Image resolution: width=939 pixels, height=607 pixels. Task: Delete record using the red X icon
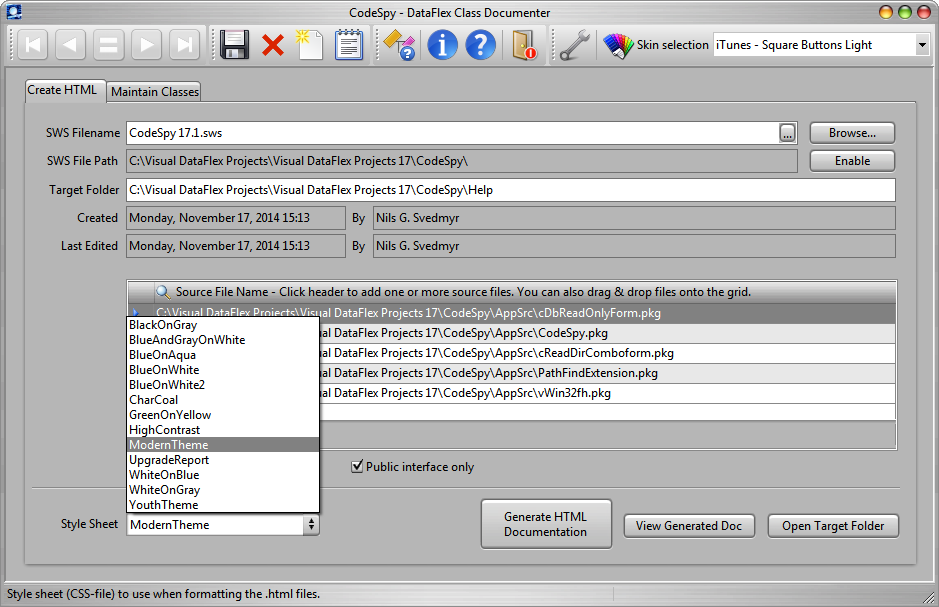coord(273,45)
